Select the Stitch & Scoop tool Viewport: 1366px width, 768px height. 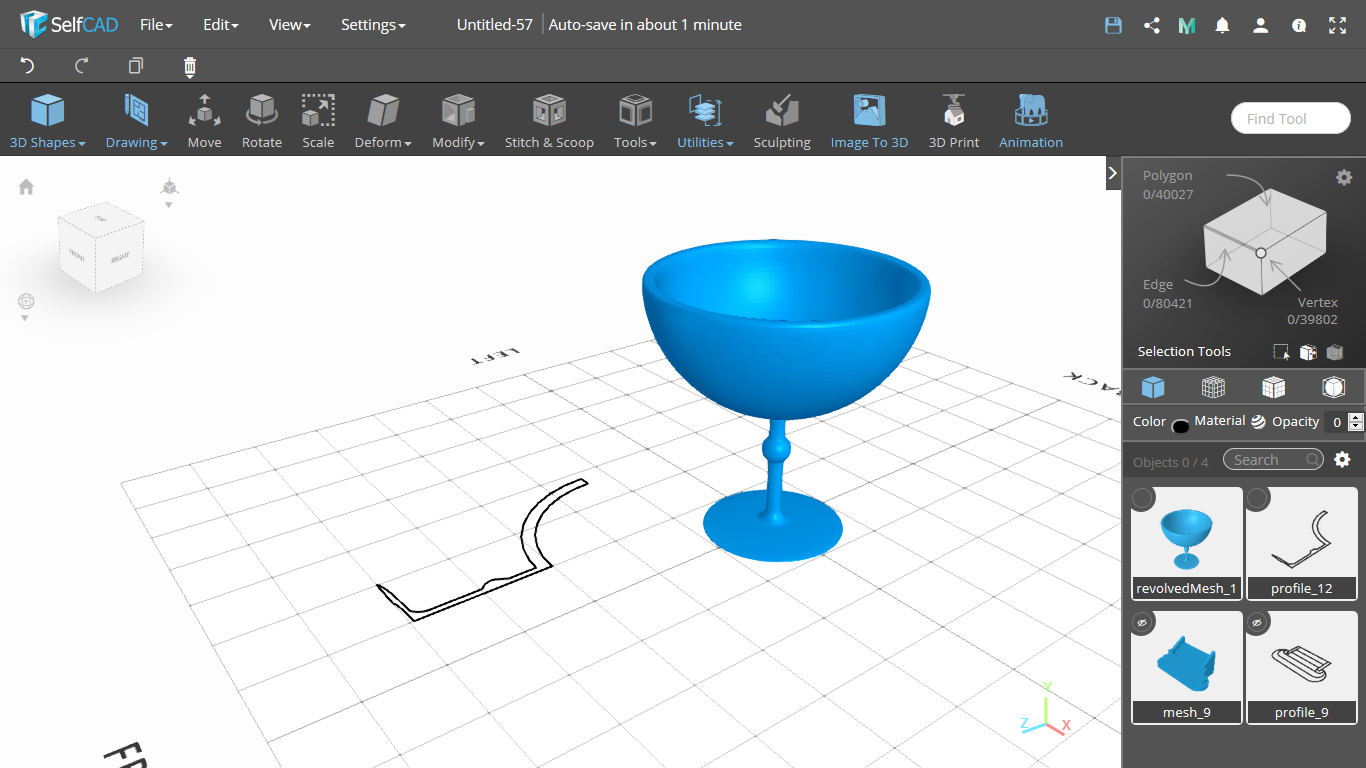[x=549, y=122]
